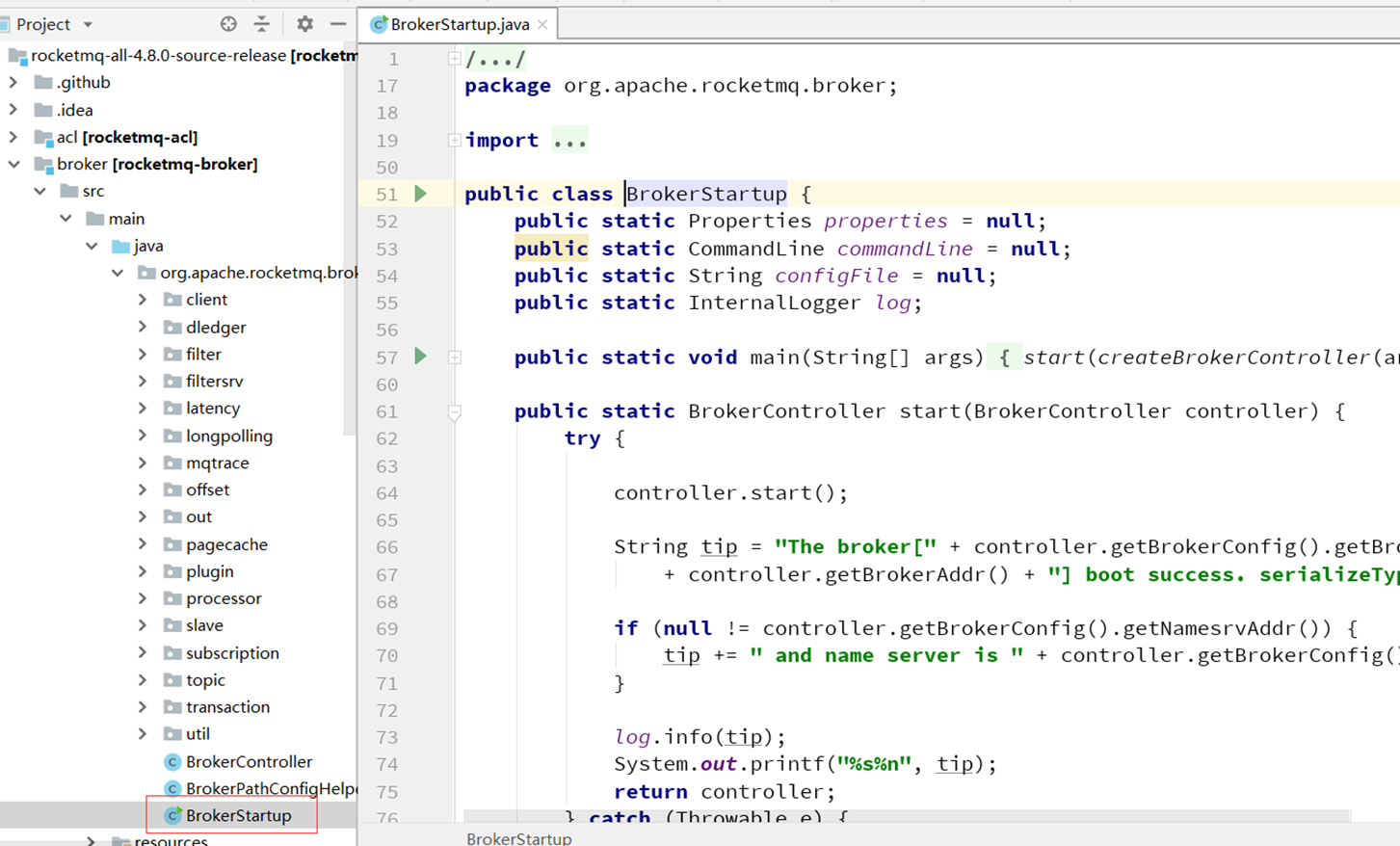Viewport: 1400px width, 846px height.
Task: Unfold the license comment at line 1
Action: [x=454, y=59]
